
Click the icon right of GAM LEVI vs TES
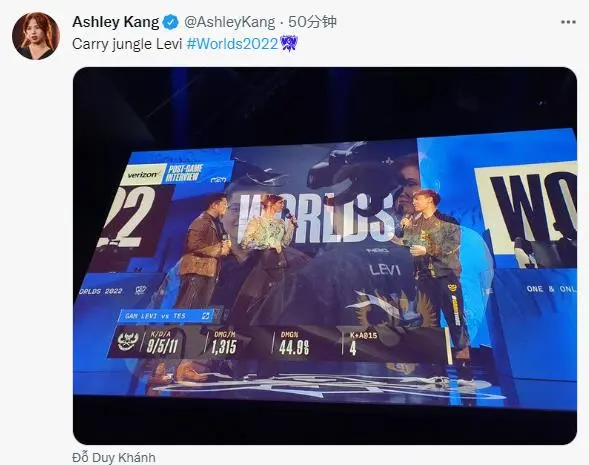tap(205, 316)
